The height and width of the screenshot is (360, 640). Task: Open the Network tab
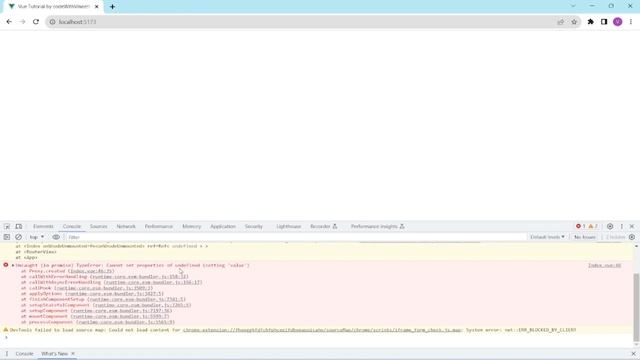[126, 227]
